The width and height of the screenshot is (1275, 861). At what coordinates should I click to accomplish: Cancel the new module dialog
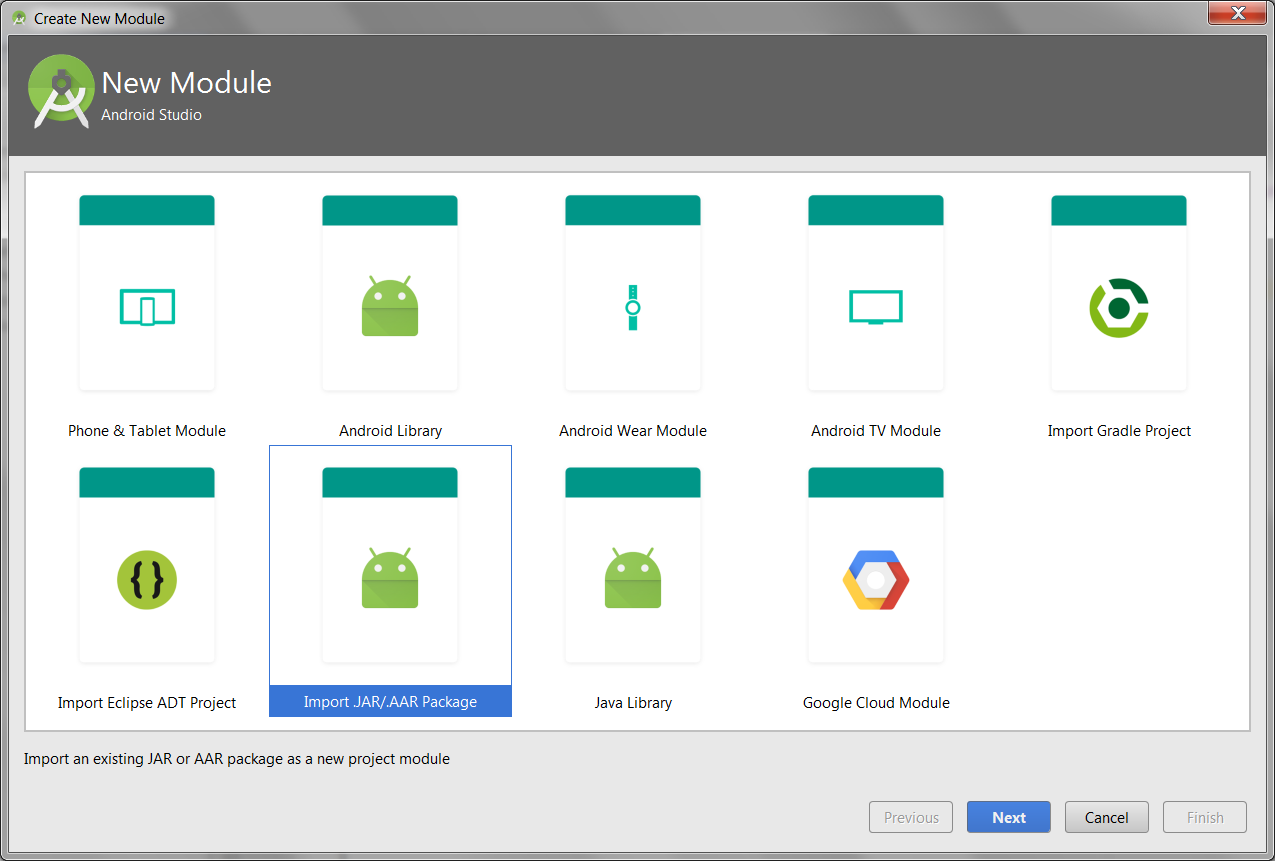(1106, 817)
